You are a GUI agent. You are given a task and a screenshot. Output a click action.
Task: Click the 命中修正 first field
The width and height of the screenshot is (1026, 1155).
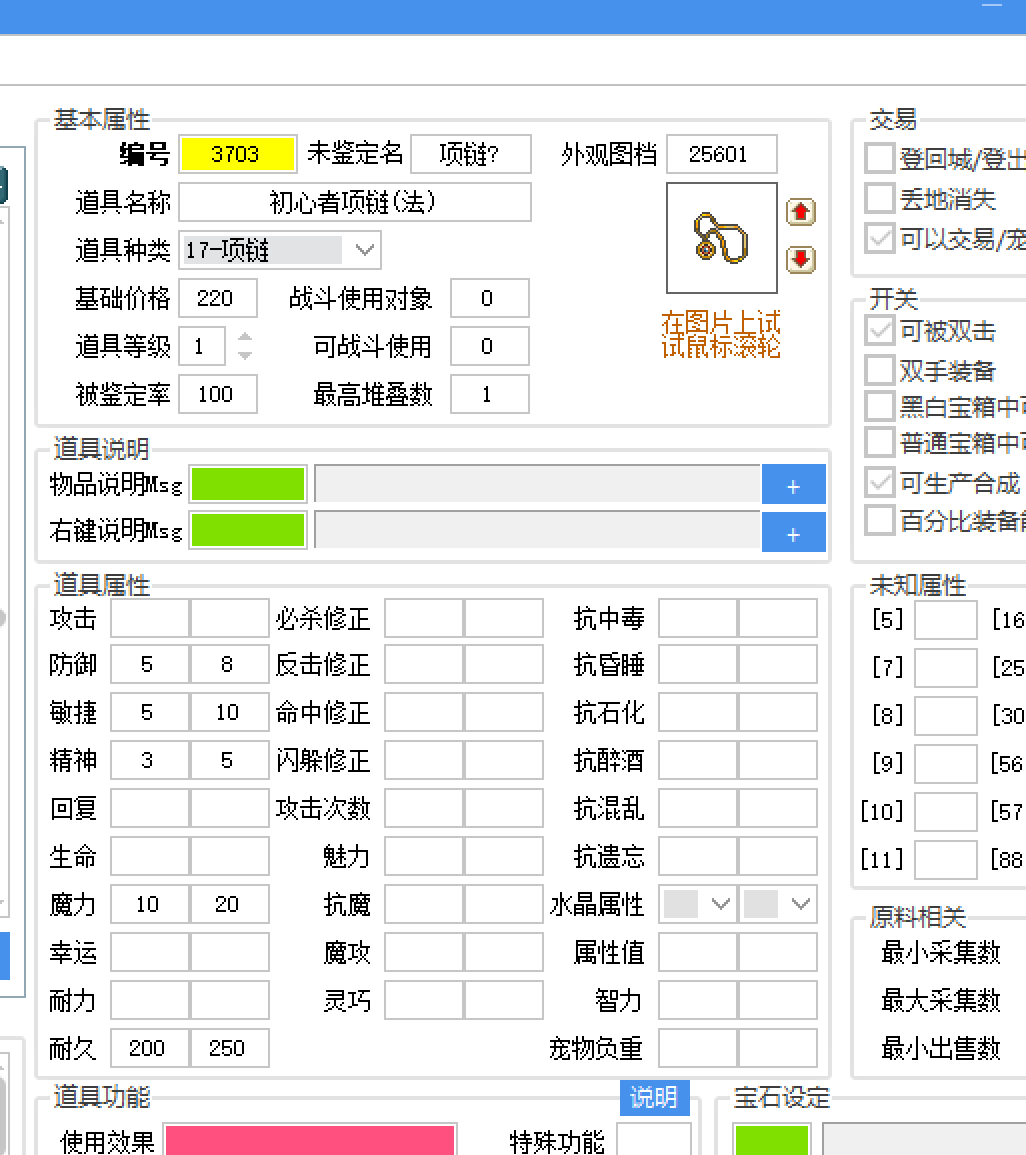pos(424,712)
